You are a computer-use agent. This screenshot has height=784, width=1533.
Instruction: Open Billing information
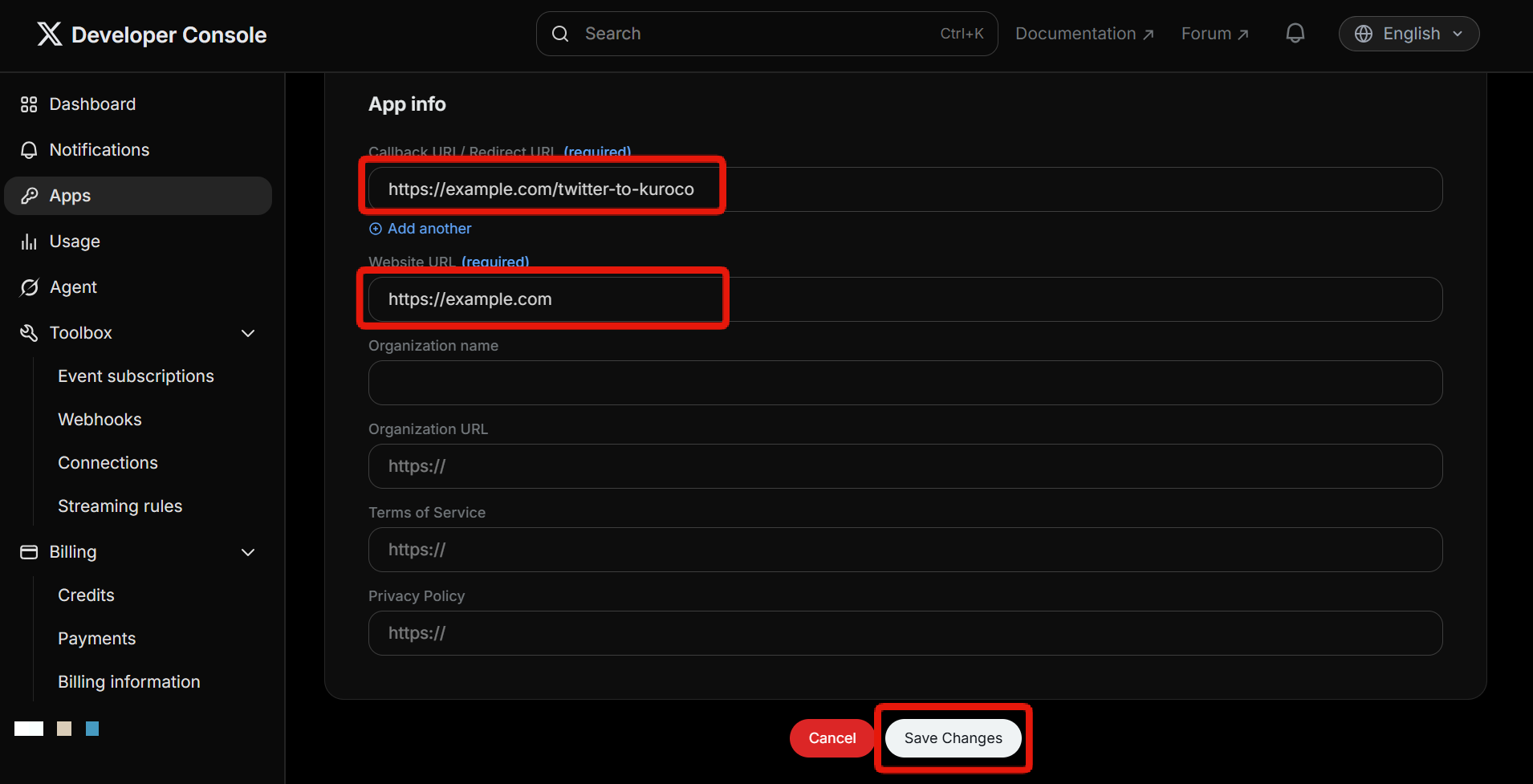[x=128, y=682]
